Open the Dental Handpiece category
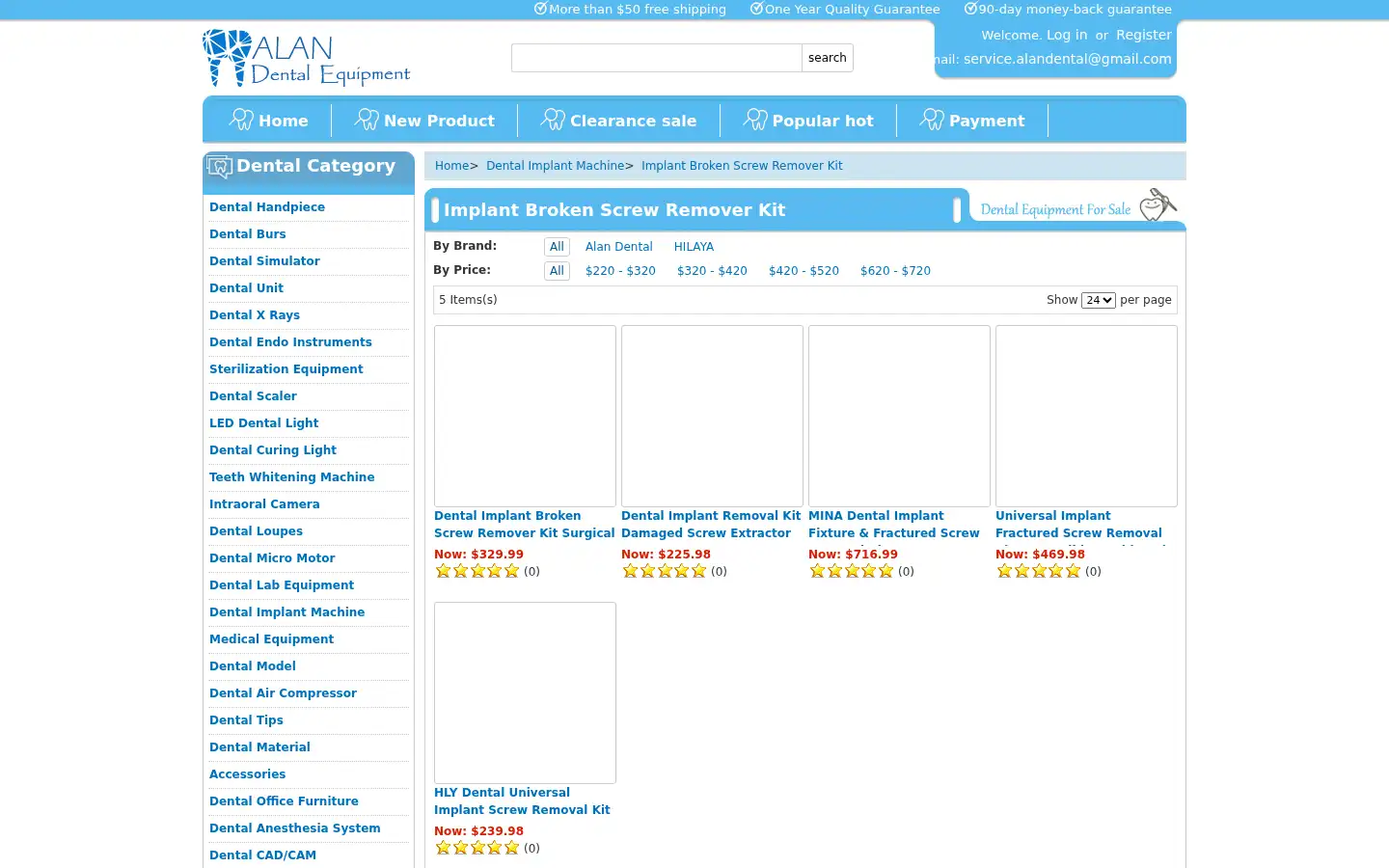This screenshot has width=1389, height=868. click(x=267, y=207)
